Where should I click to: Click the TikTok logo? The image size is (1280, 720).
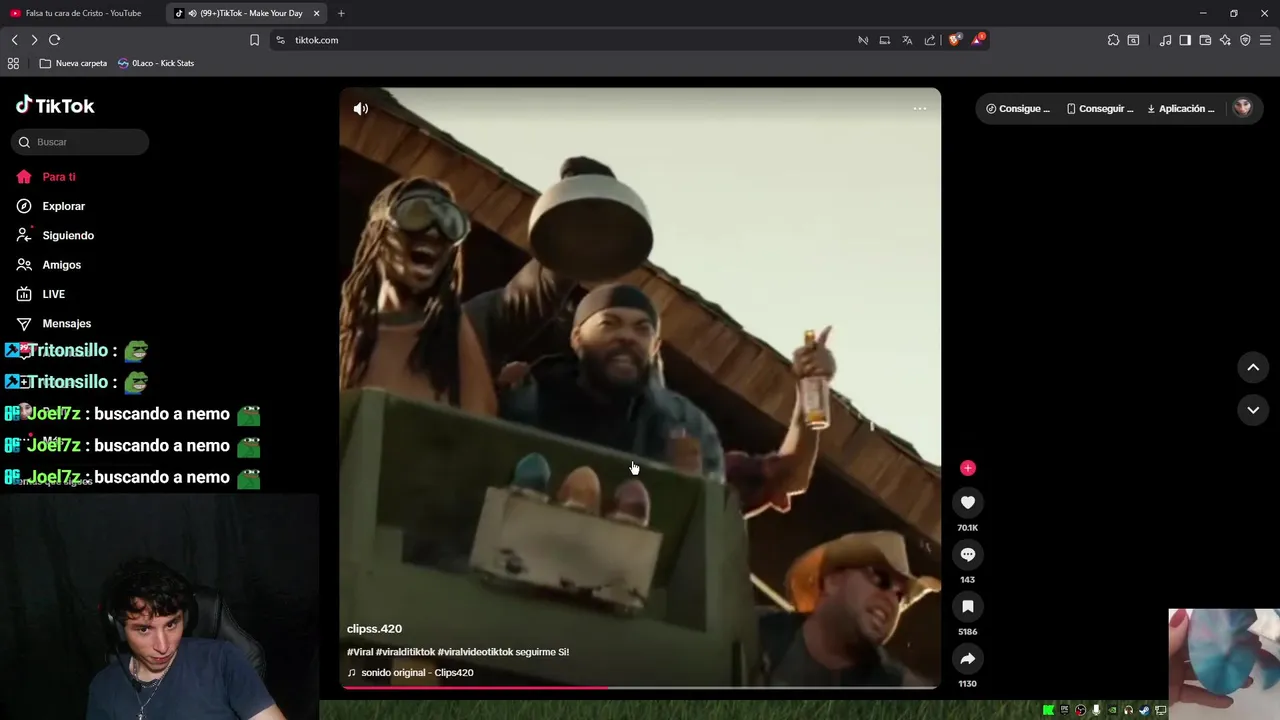pyautogui.click(x=55, y=105)
